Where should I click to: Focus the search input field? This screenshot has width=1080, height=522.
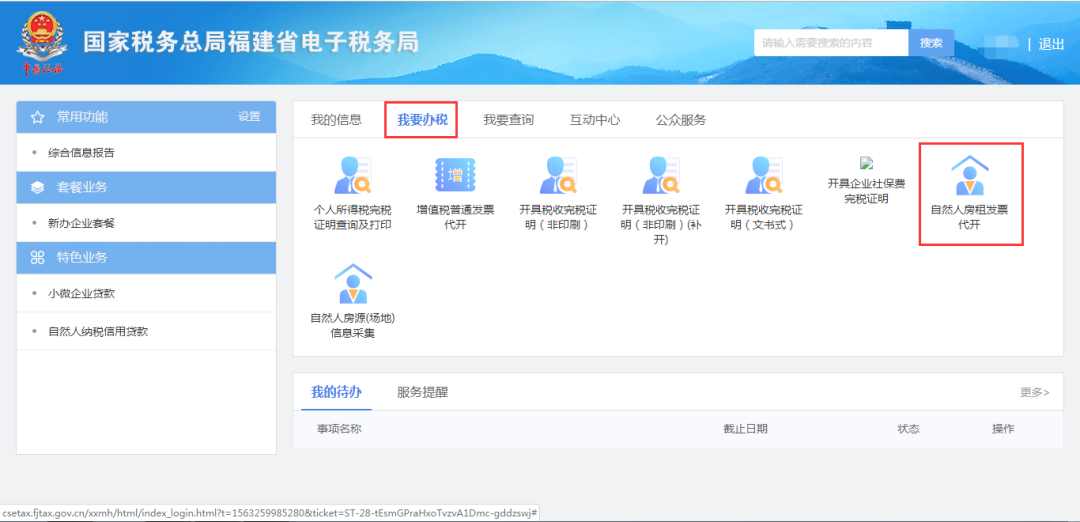(831, 43)
